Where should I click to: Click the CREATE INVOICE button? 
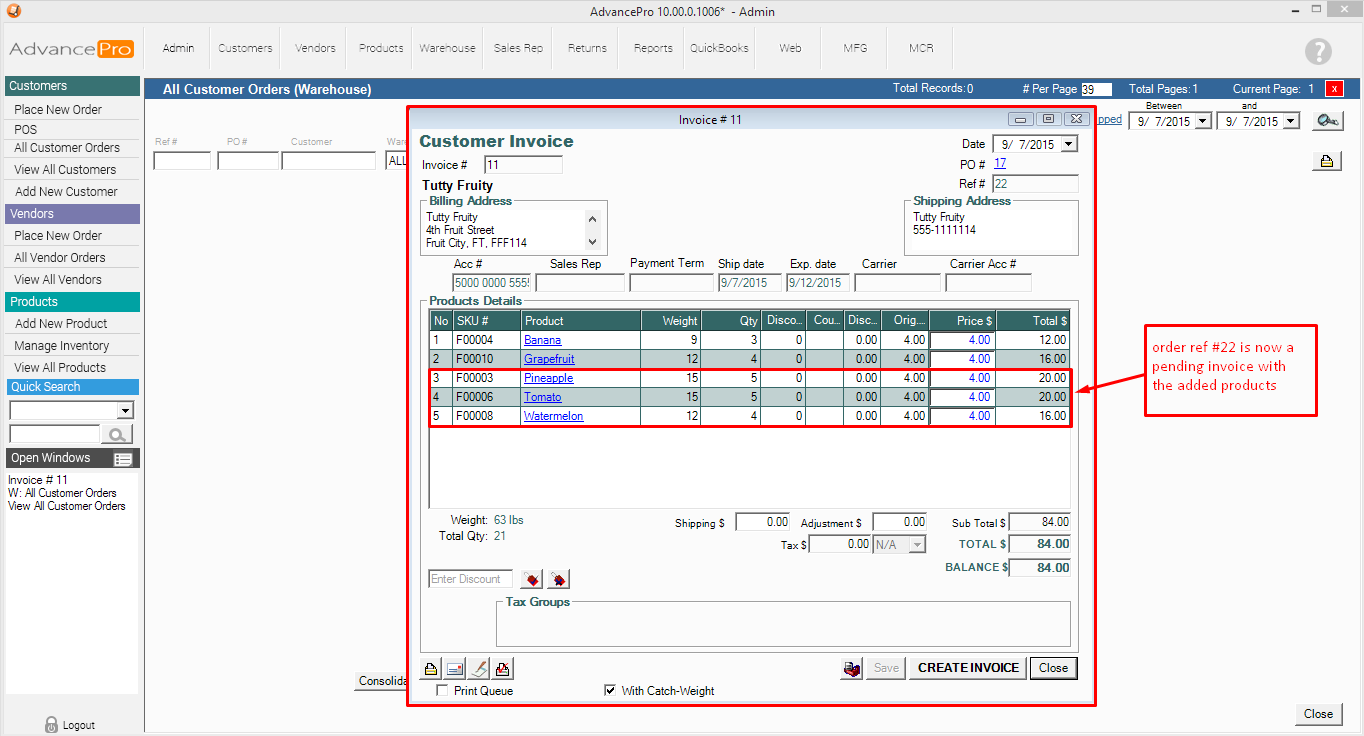(967, 668)
